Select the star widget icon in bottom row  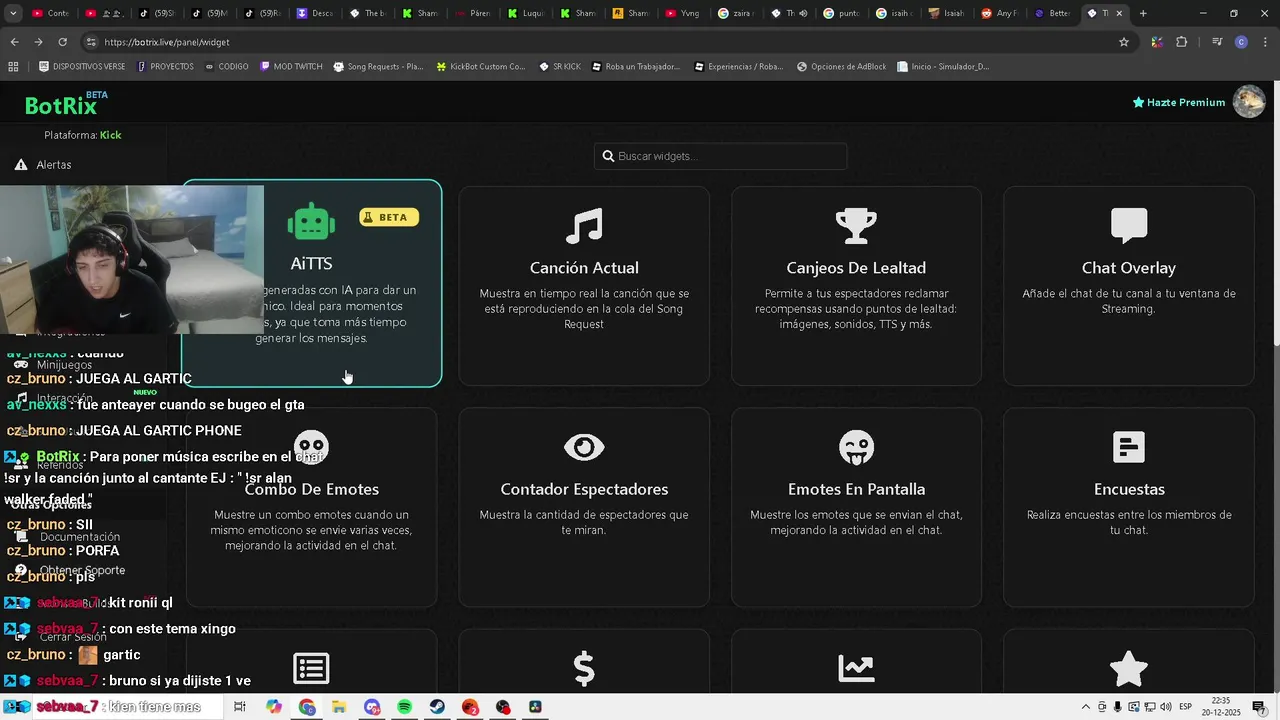[1129, 668]
